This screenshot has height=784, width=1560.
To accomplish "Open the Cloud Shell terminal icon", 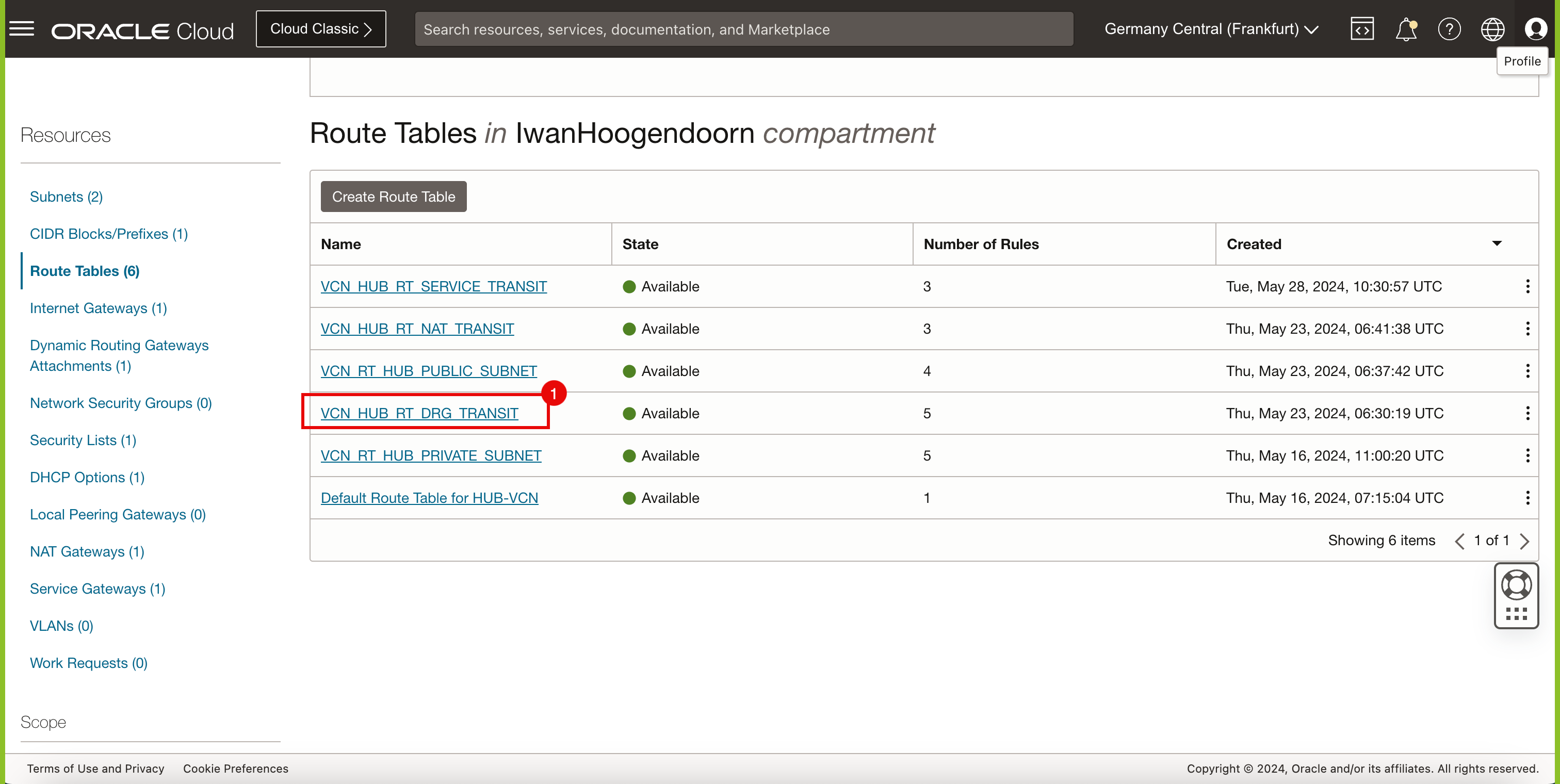I will tap(1361, 29).
